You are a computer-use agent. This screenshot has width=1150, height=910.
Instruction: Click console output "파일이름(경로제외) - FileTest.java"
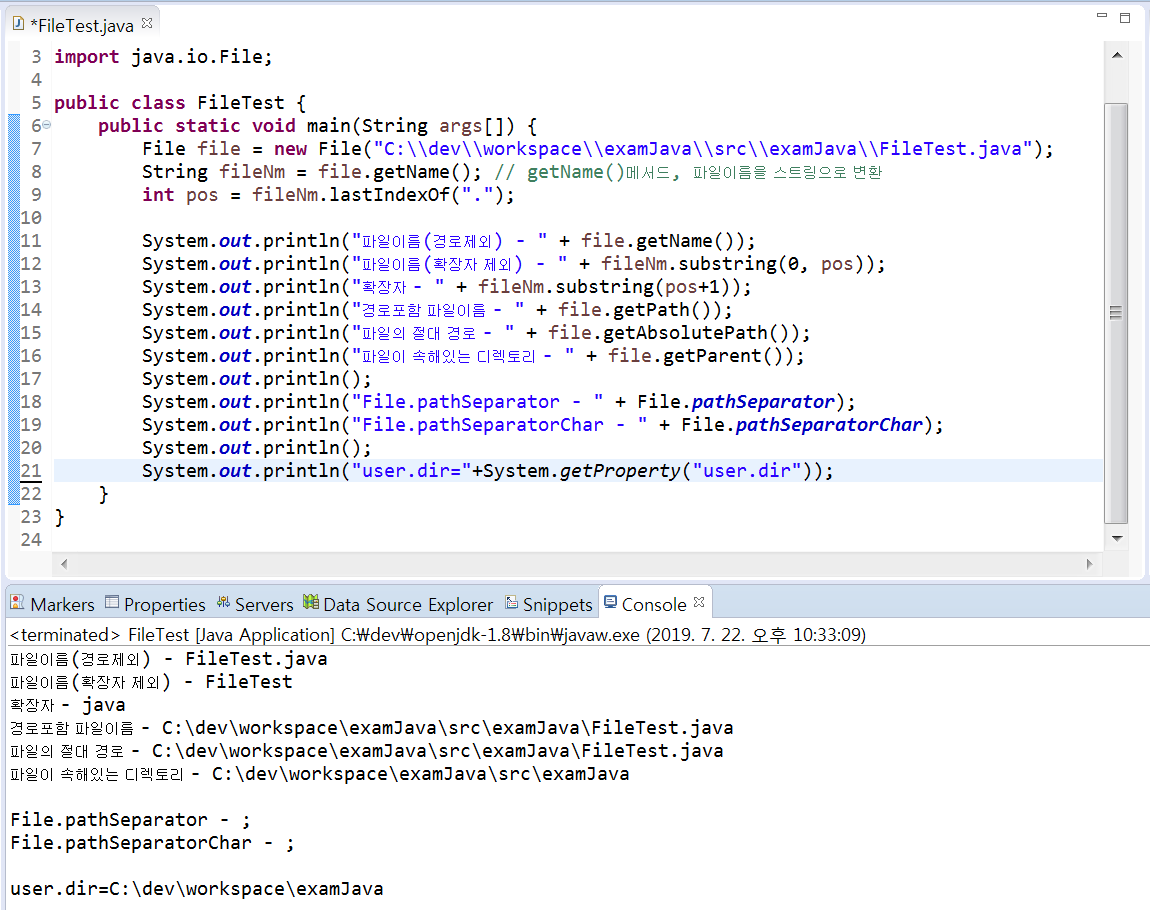(169, 659)
